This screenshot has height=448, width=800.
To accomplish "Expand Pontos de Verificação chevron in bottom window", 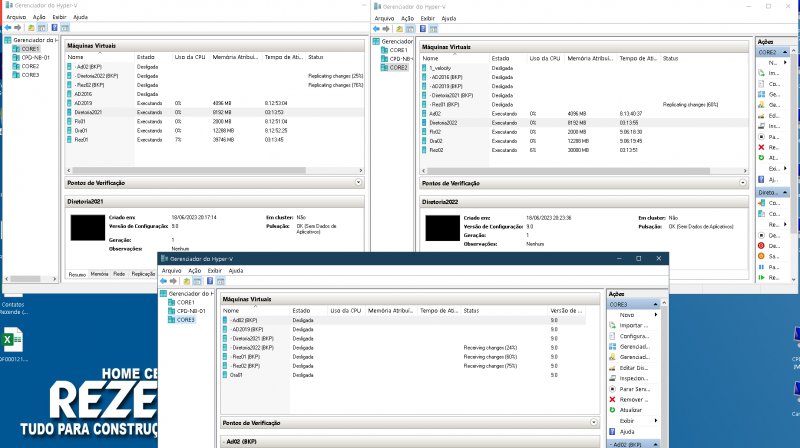I will (x=595, y=423).
